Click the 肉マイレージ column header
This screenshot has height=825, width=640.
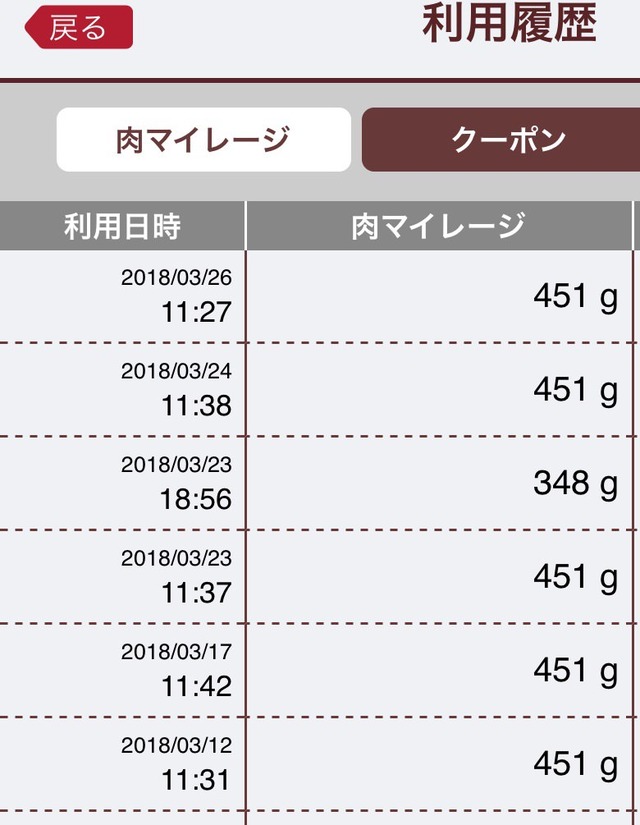[x=437, y=227]
